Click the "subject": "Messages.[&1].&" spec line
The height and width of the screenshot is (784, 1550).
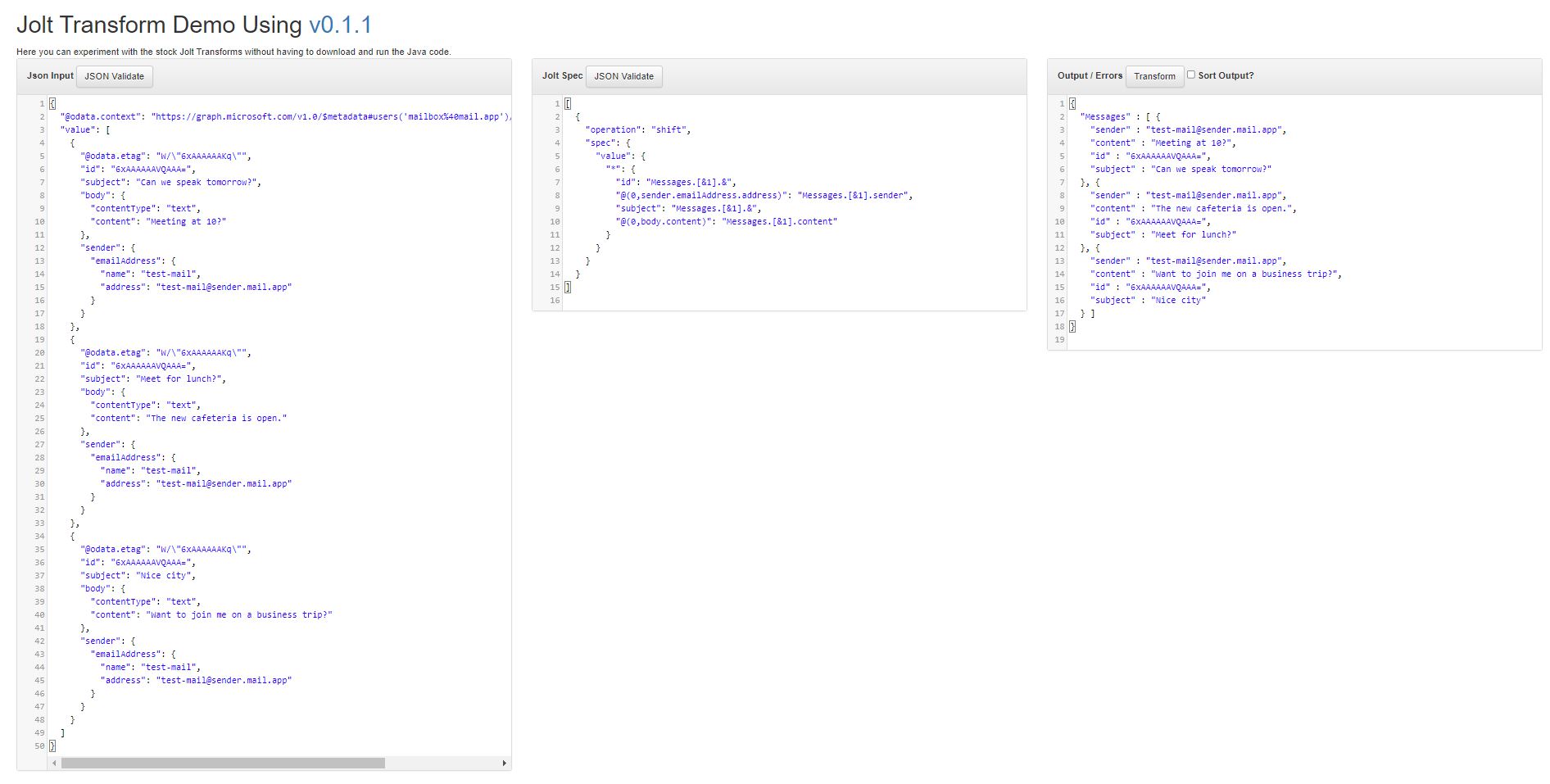(x=689, y=208)
